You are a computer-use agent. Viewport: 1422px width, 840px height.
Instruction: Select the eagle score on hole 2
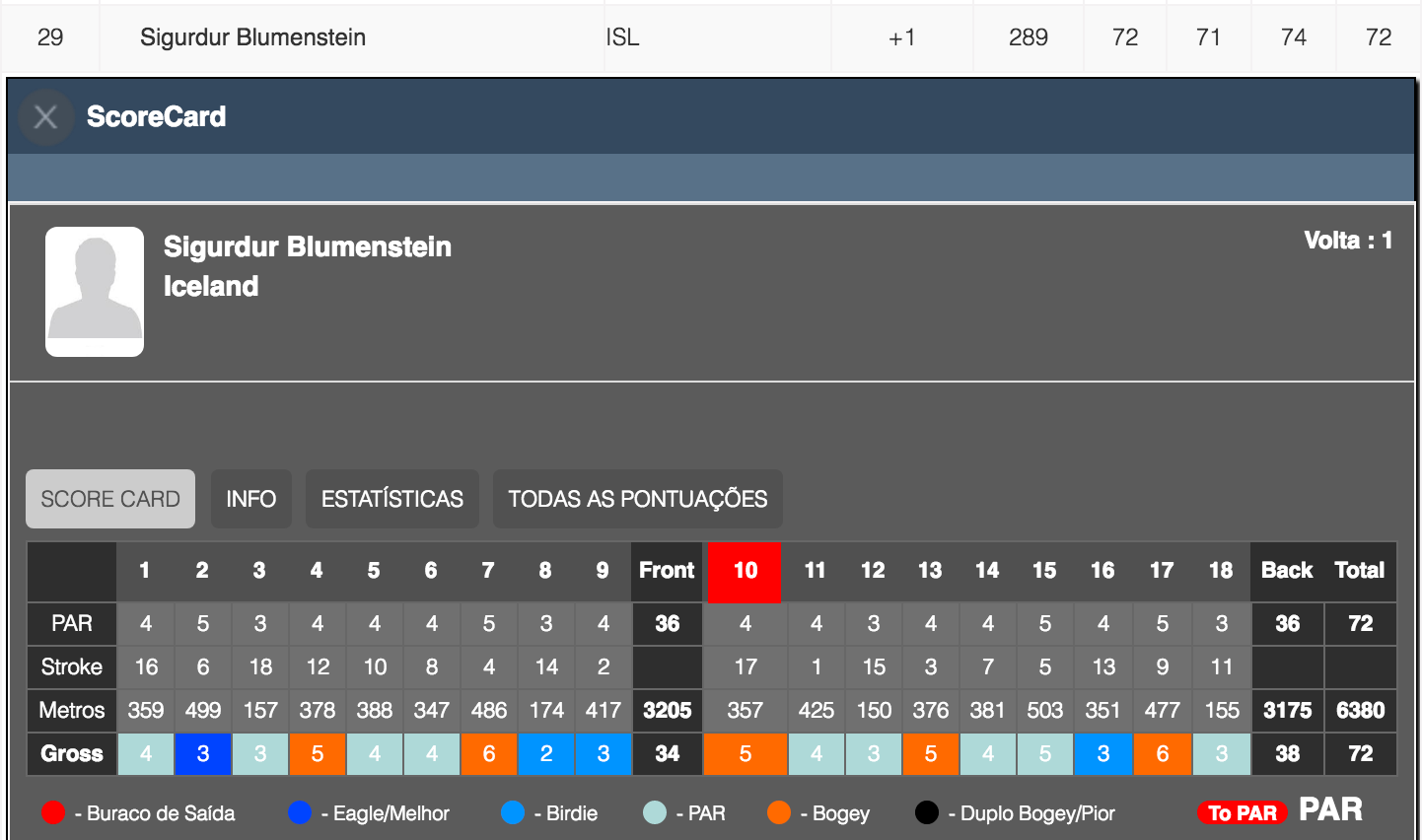pyautogui.click(x=203, y=754)
